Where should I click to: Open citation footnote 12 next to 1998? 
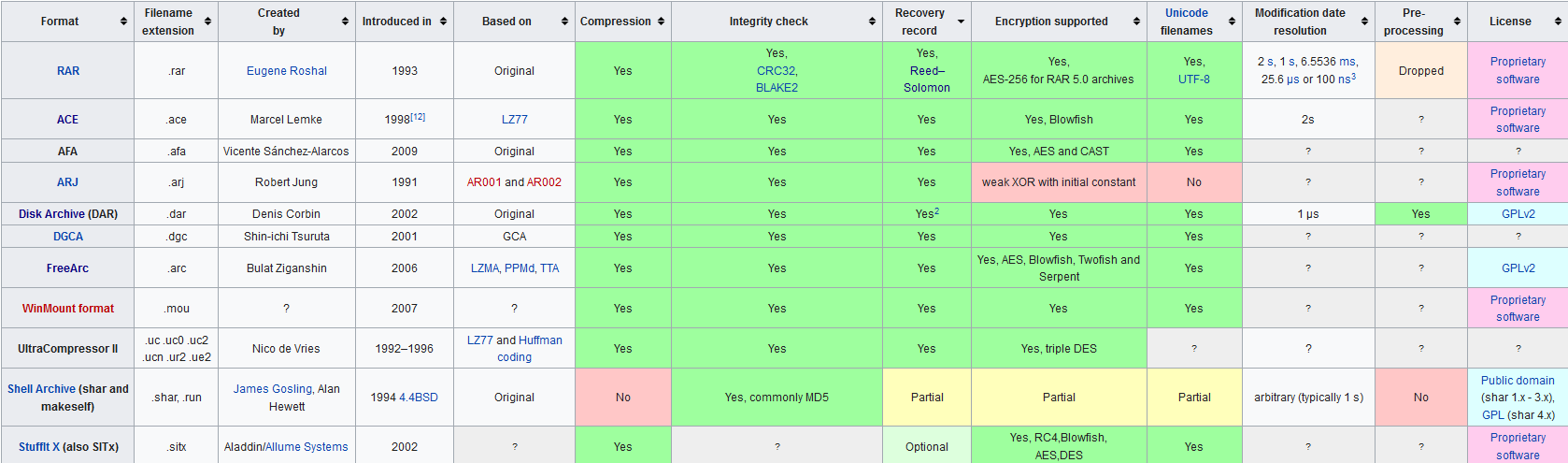[x=418, y=117]
